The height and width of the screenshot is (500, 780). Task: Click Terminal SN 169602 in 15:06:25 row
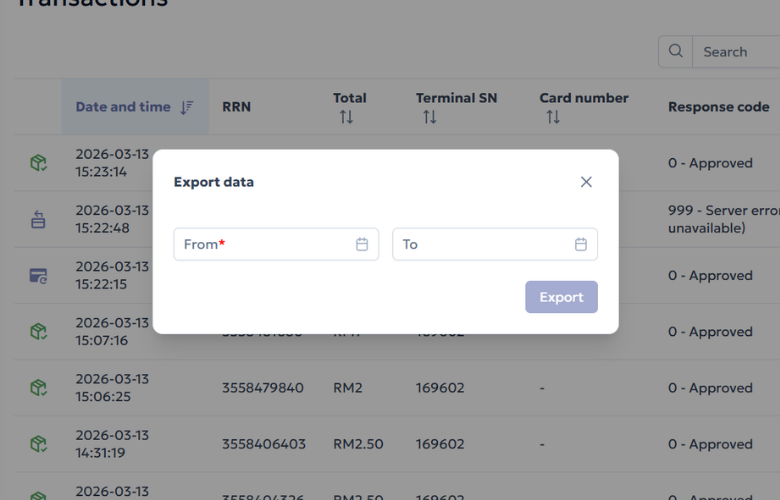440,388
